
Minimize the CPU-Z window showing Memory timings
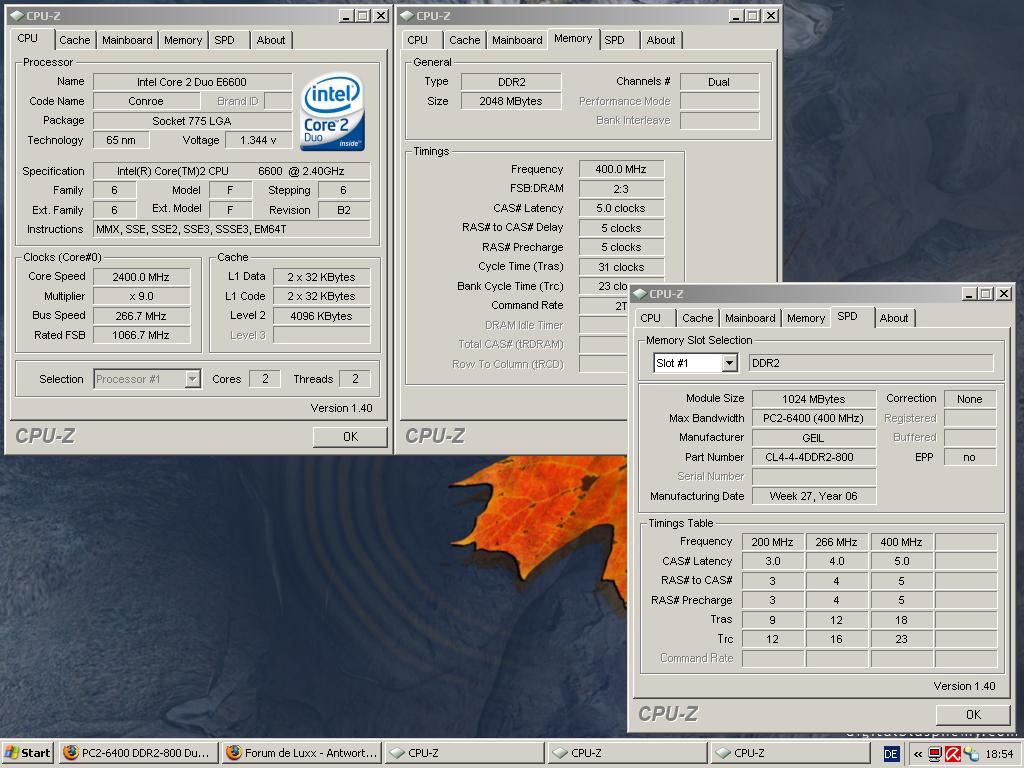tap(737, 16)
